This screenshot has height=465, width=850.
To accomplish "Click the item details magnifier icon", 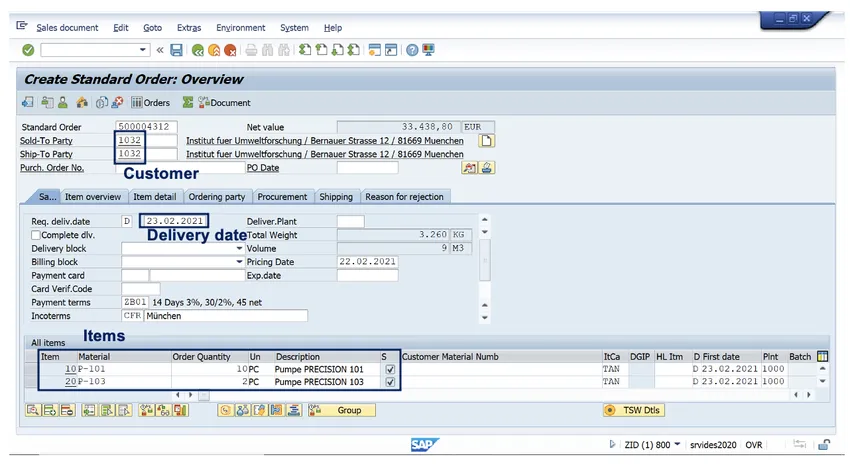I will (33, 410).
